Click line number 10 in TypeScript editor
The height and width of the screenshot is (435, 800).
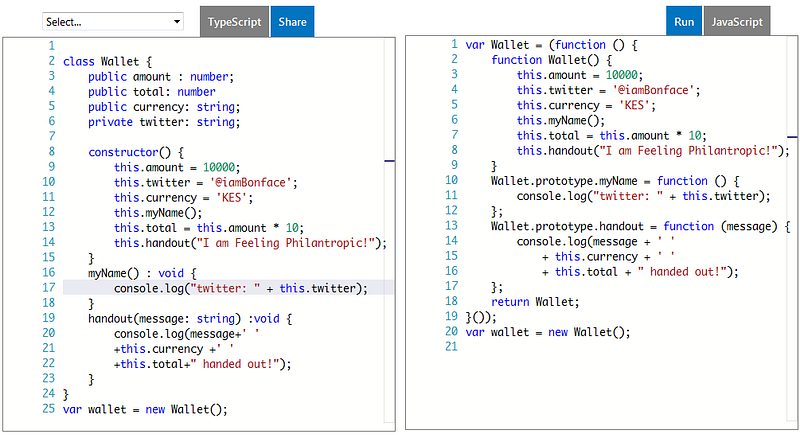(x=48, y=182)
